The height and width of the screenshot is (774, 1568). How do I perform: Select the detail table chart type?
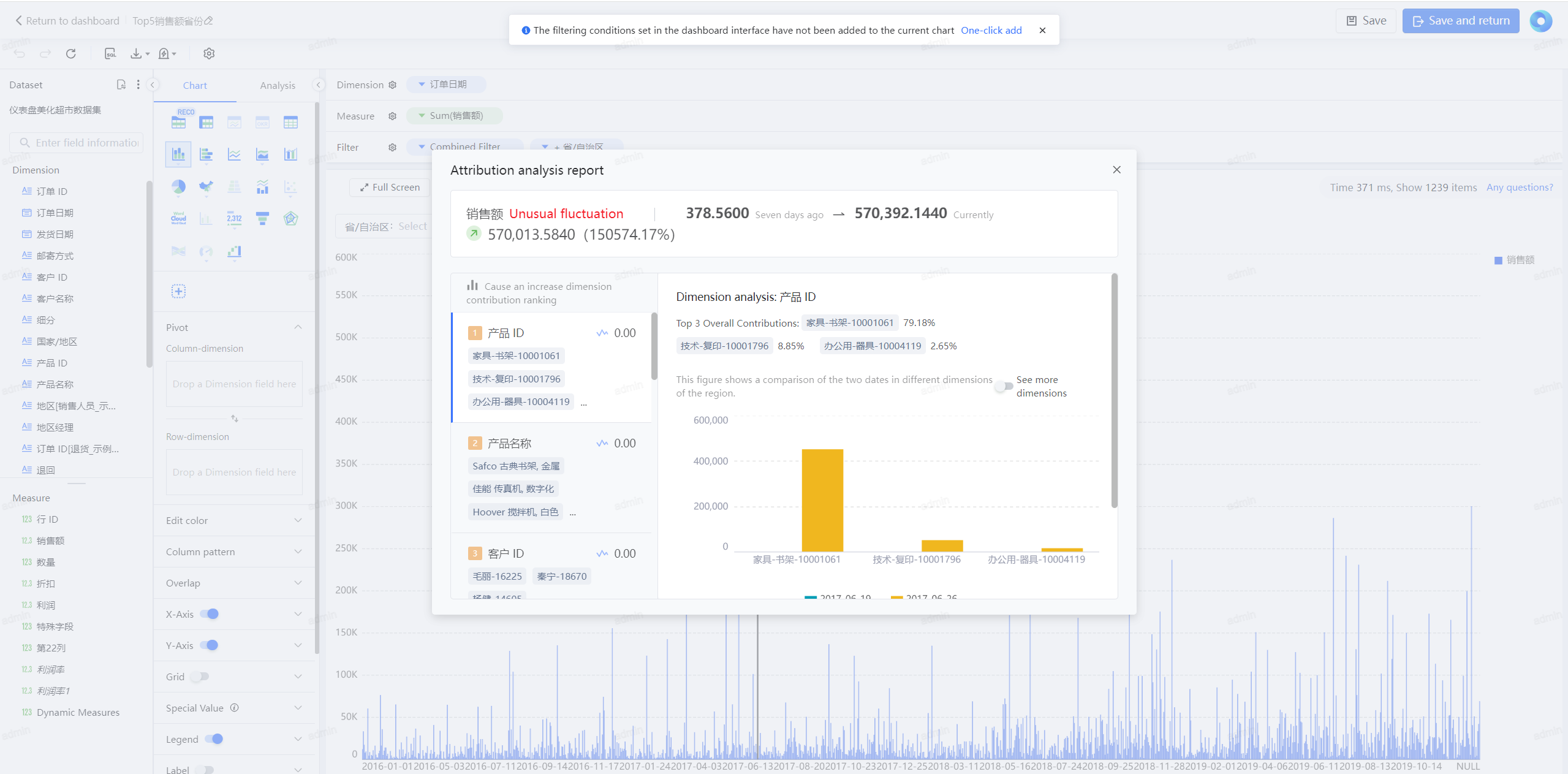click(x=290, y=122)
